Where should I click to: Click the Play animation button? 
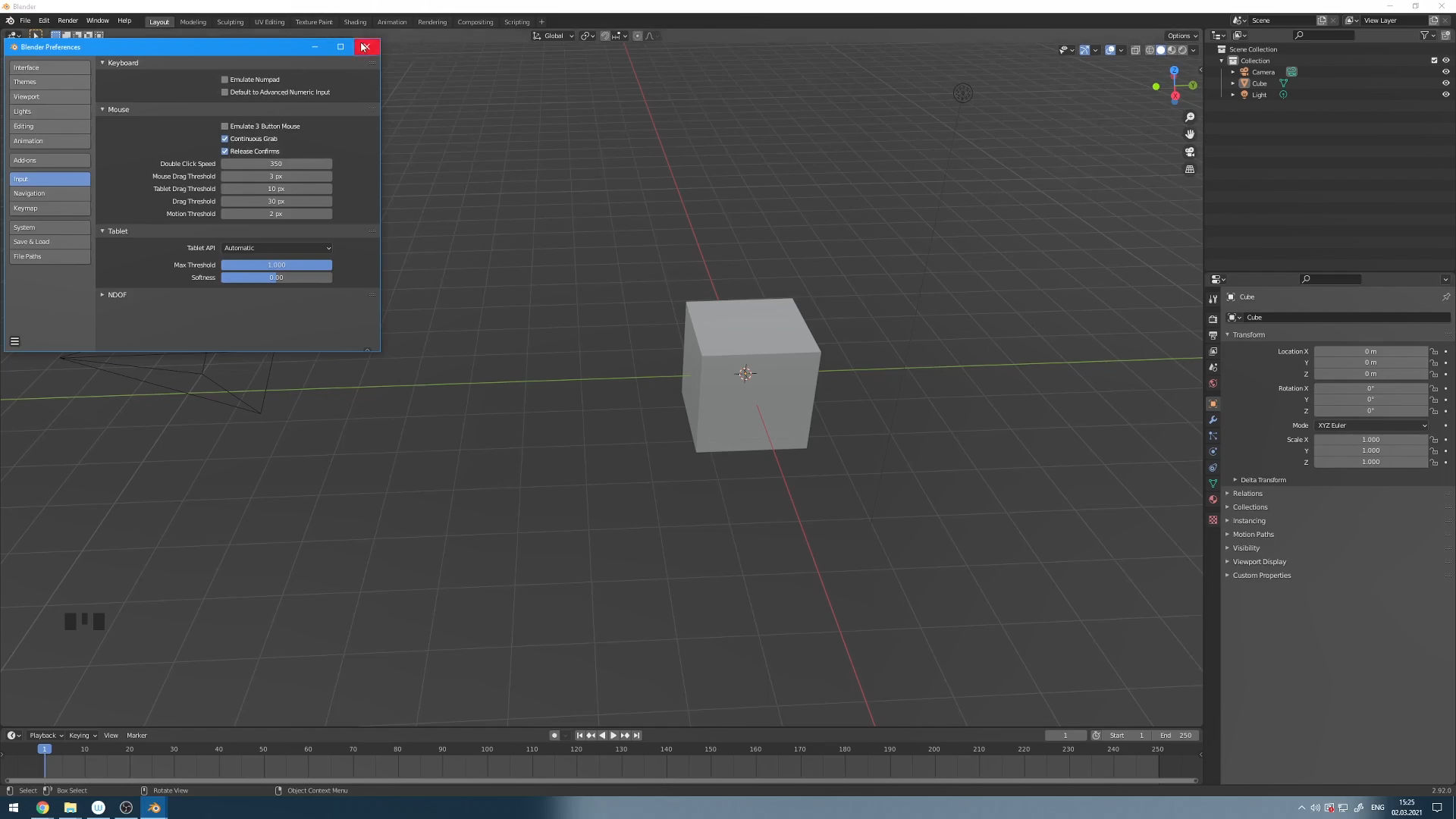[613, 736]
